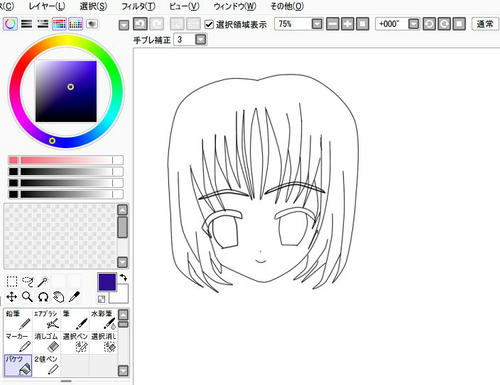Viewport: 500px width, 385px height.
Task: Expand the rotation angle +000° dropdown
Action: 413,24
